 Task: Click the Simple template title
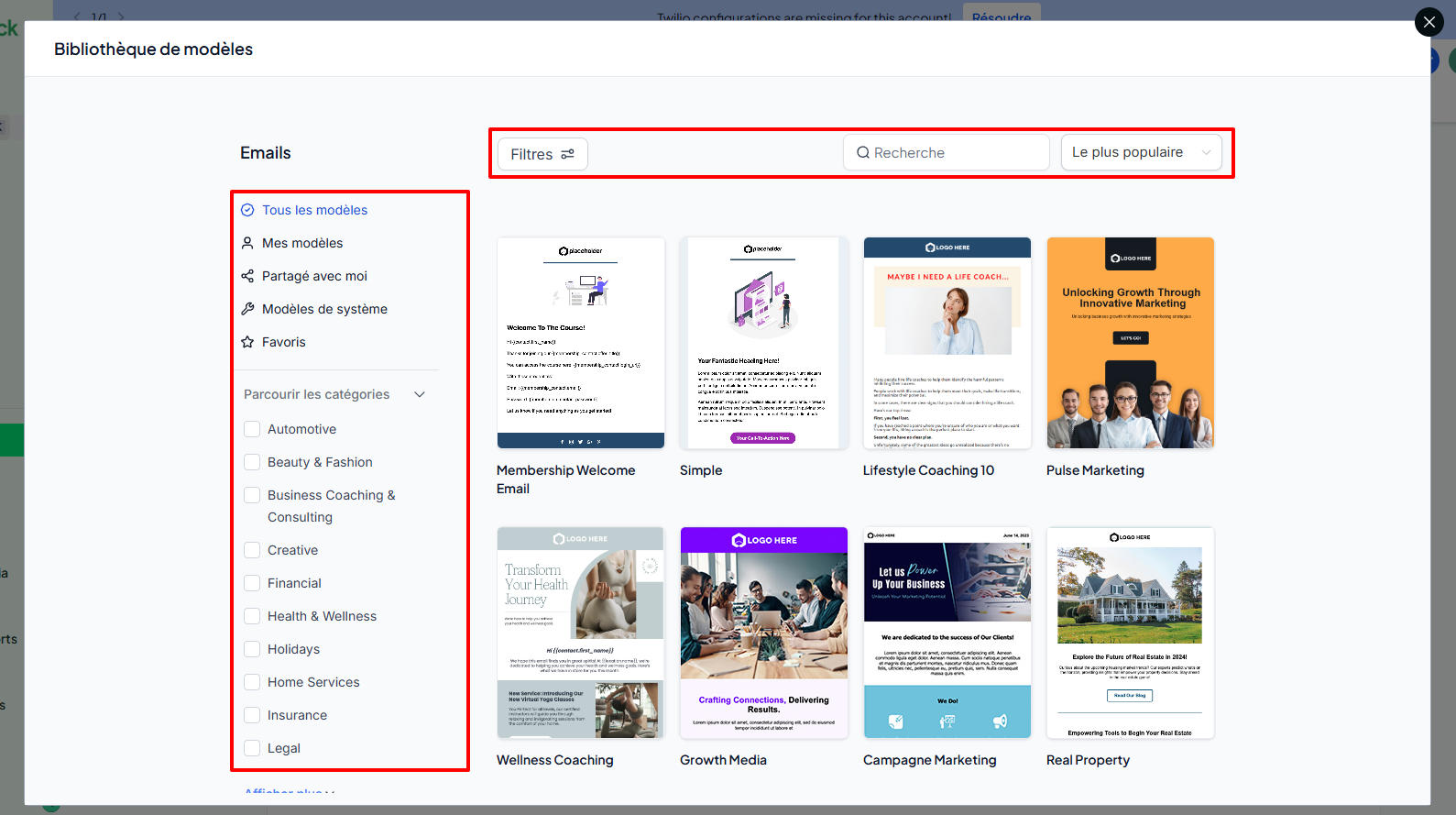point(701,470)
